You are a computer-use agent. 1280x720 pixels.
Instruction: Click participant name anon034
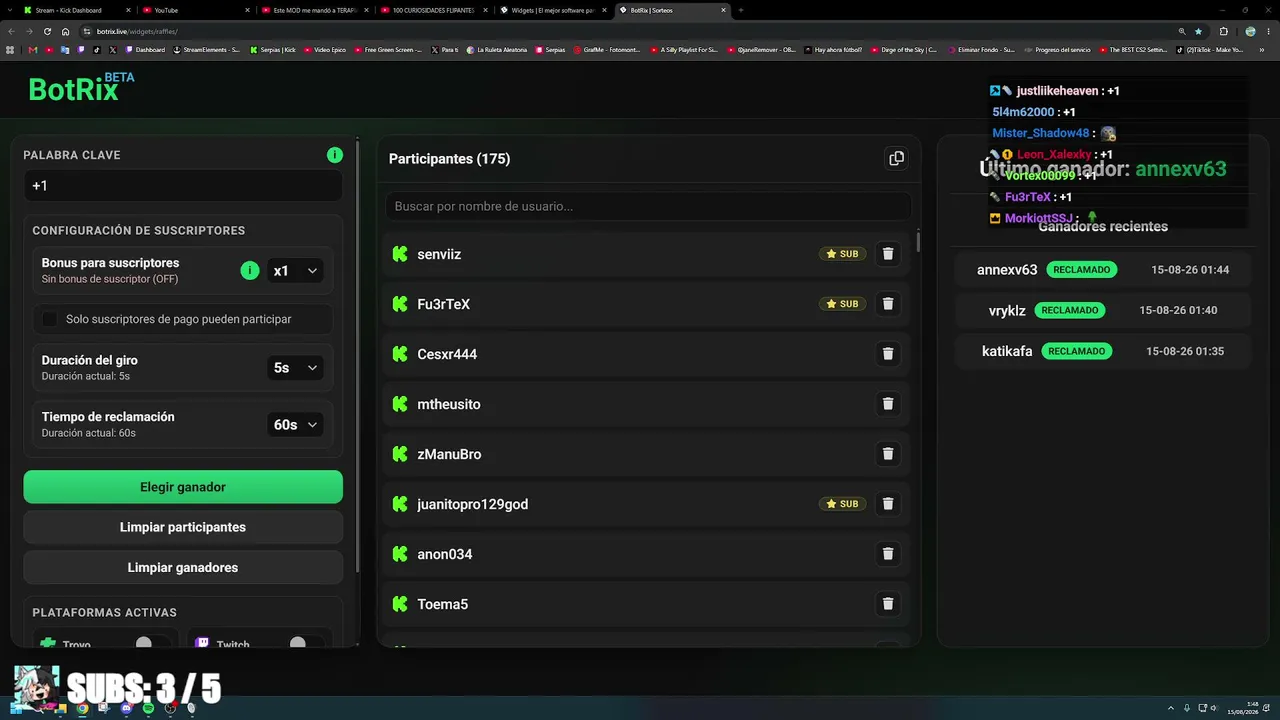(445, 554)
